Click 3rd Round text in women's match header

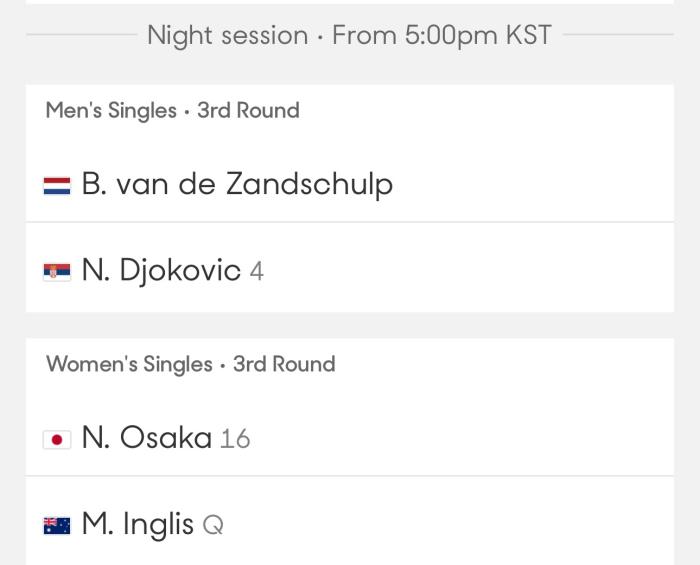click(x=284, y=364)
